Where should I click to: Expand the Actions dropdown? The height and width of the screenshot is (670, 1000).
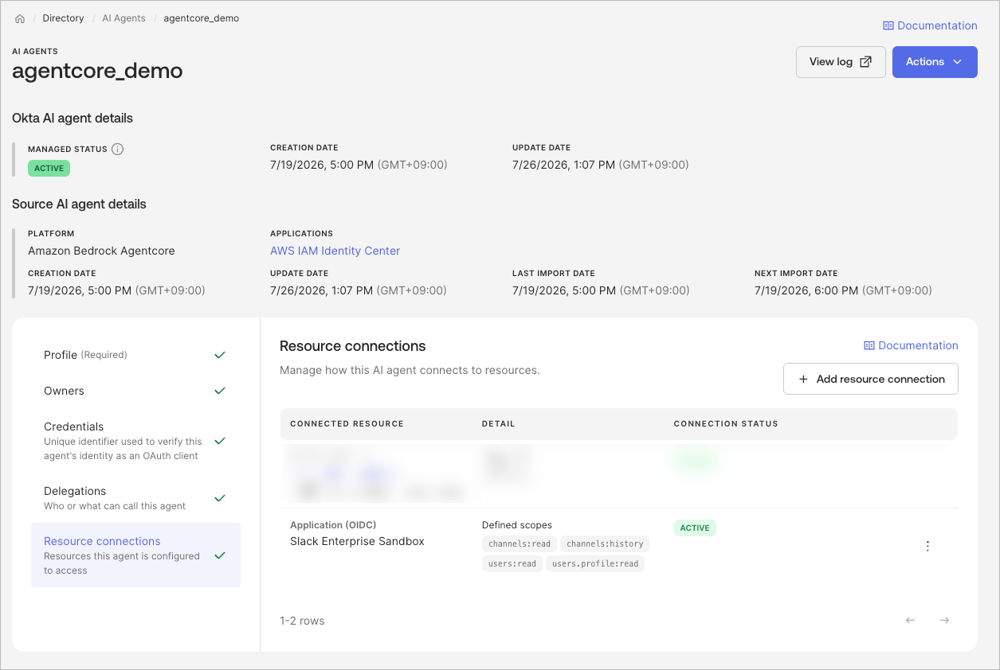tap(934, 62)
